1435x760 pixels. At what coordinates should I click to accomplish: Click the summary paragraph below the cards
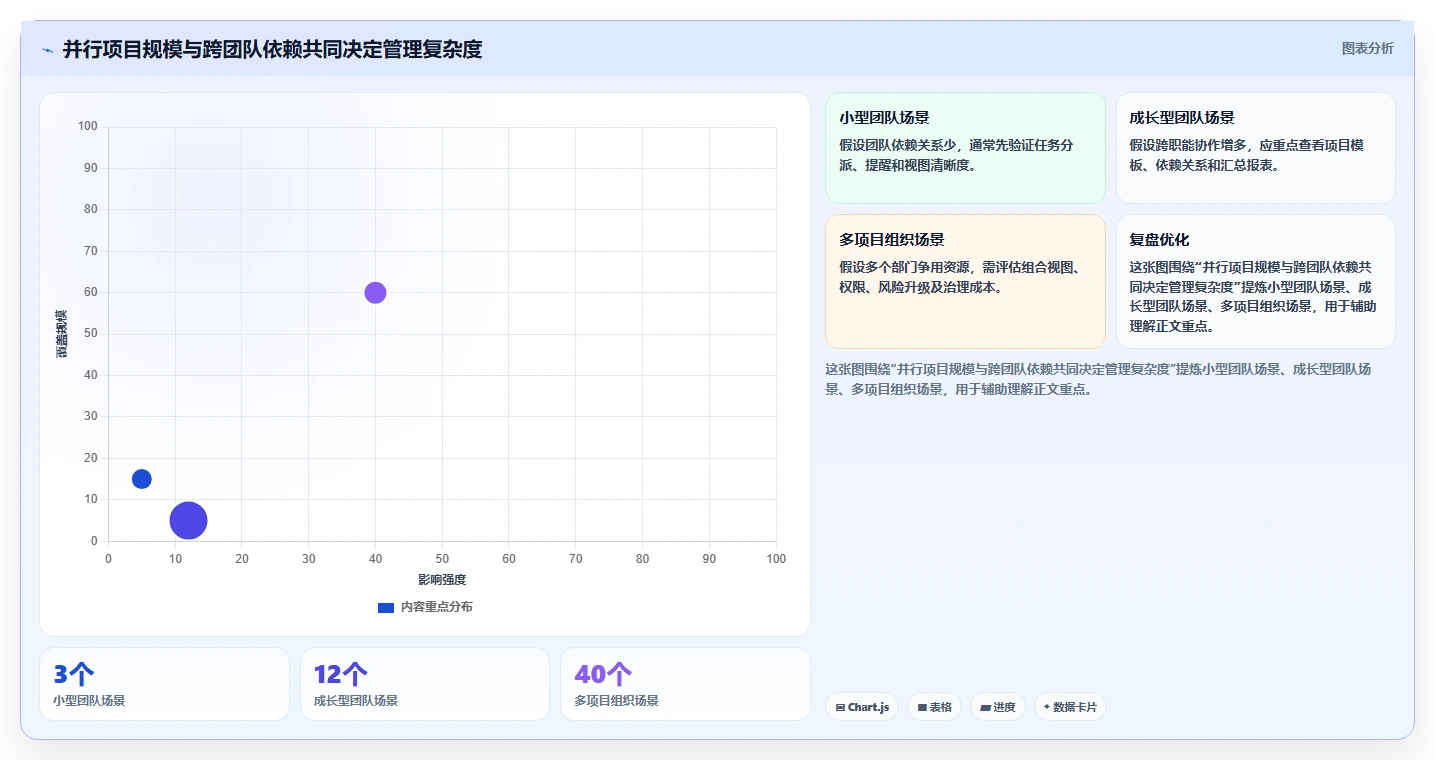coord(1098,379)
